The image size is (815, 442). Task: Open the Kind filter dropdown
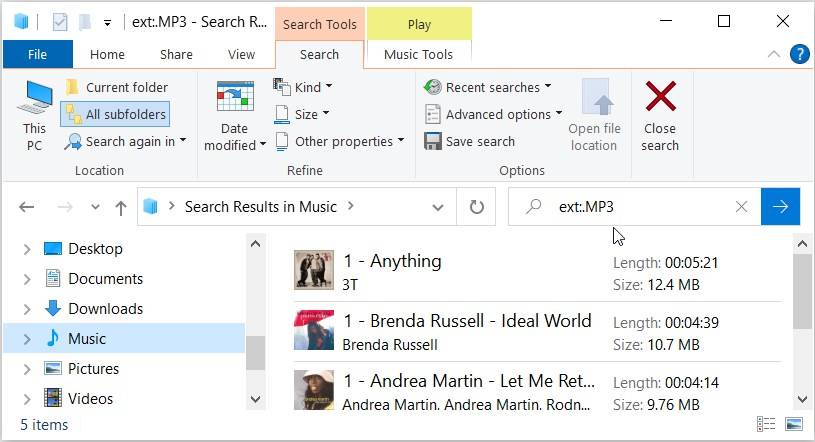(x=304, y=87)
